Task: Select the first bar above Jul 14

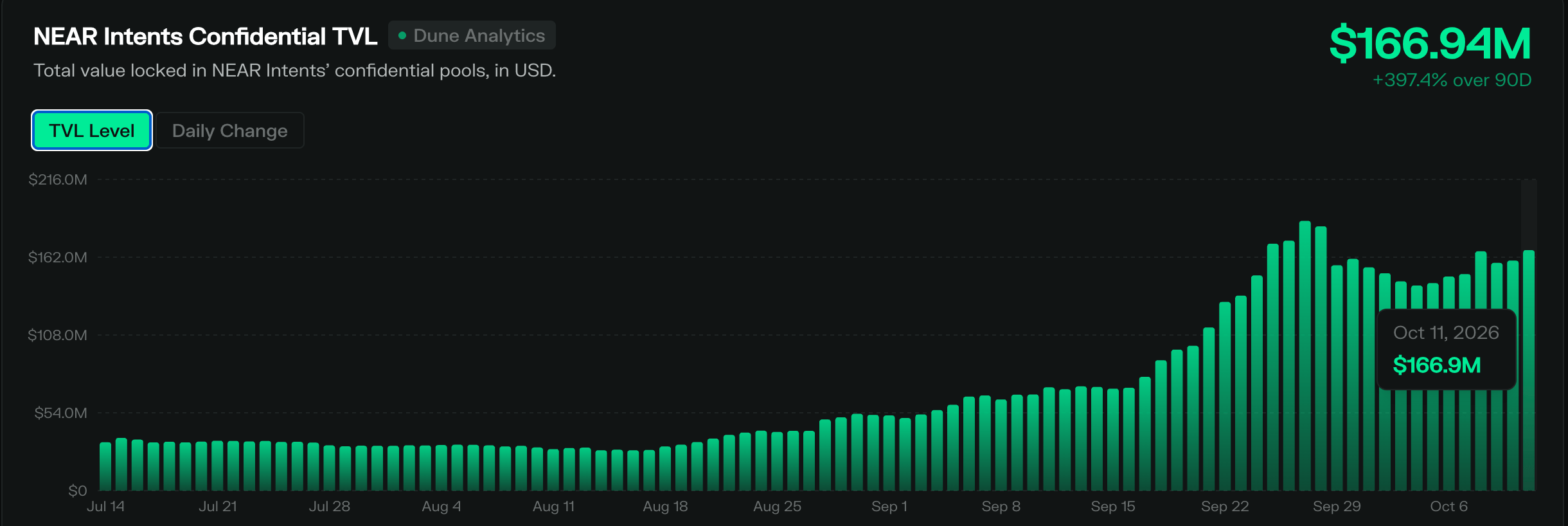Action: (x=105, y=466)
